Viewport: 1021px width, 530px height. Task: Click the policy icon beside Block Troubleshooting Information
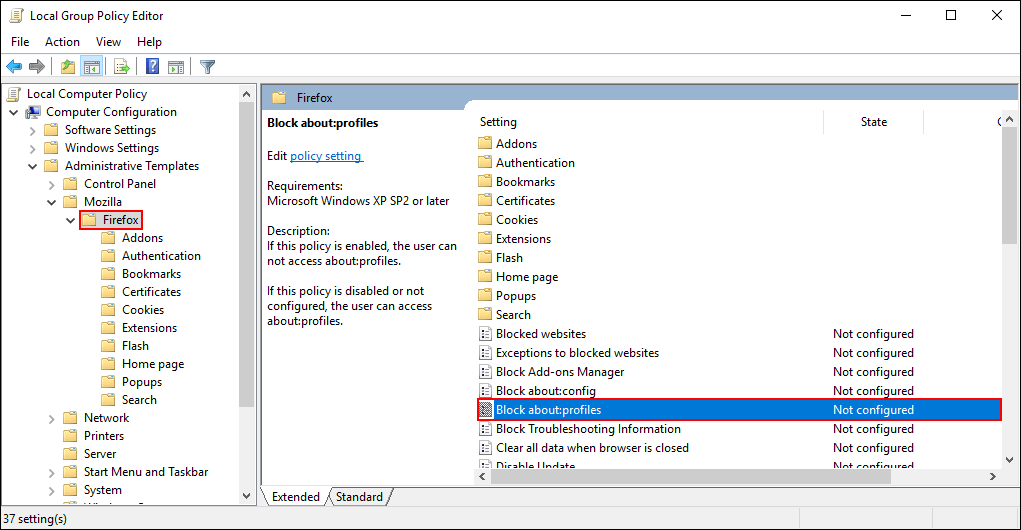pyautogui.click(x=485, y=429)
